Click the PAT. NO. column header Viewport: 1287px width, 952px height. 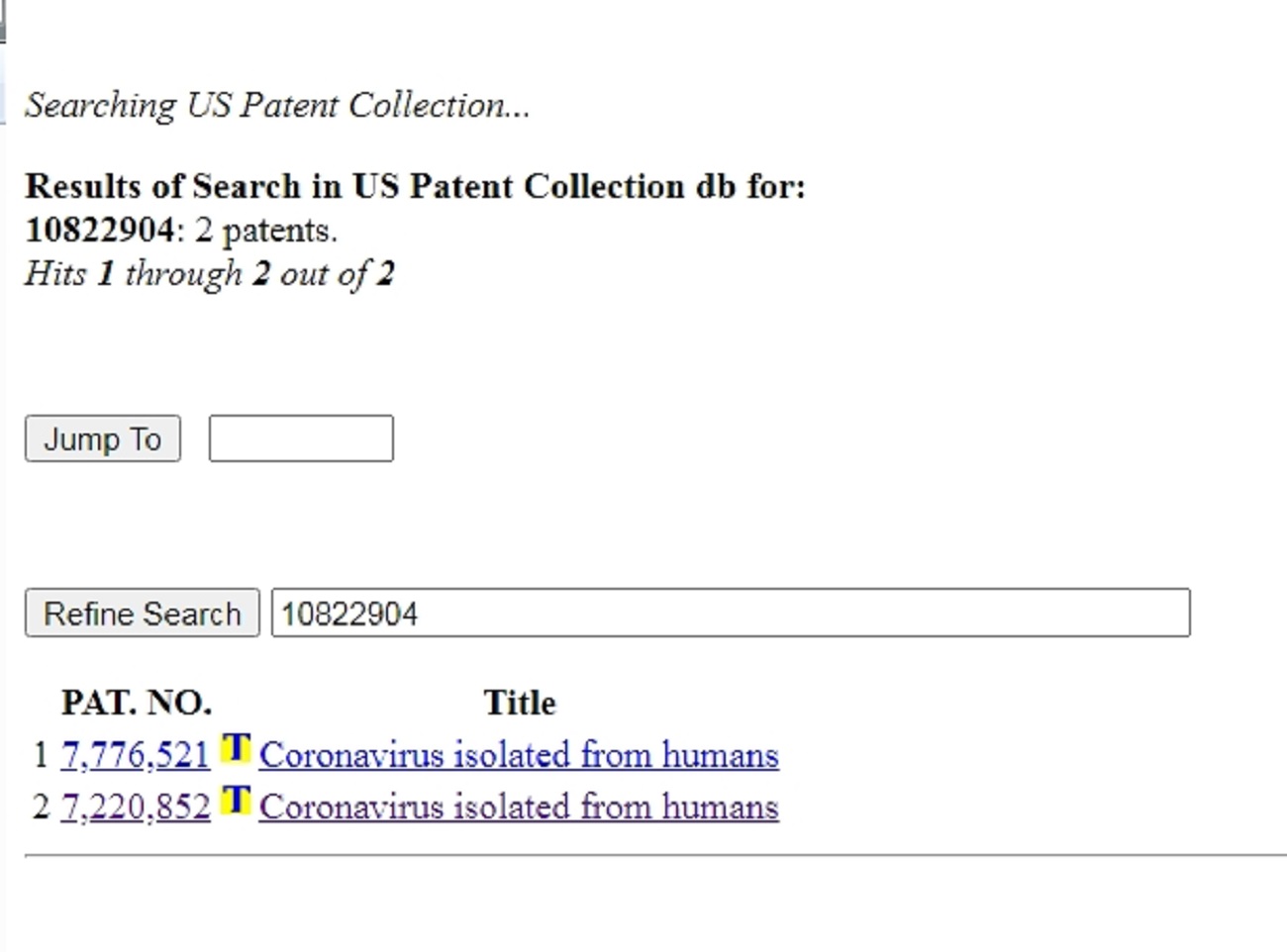point(137,703)
